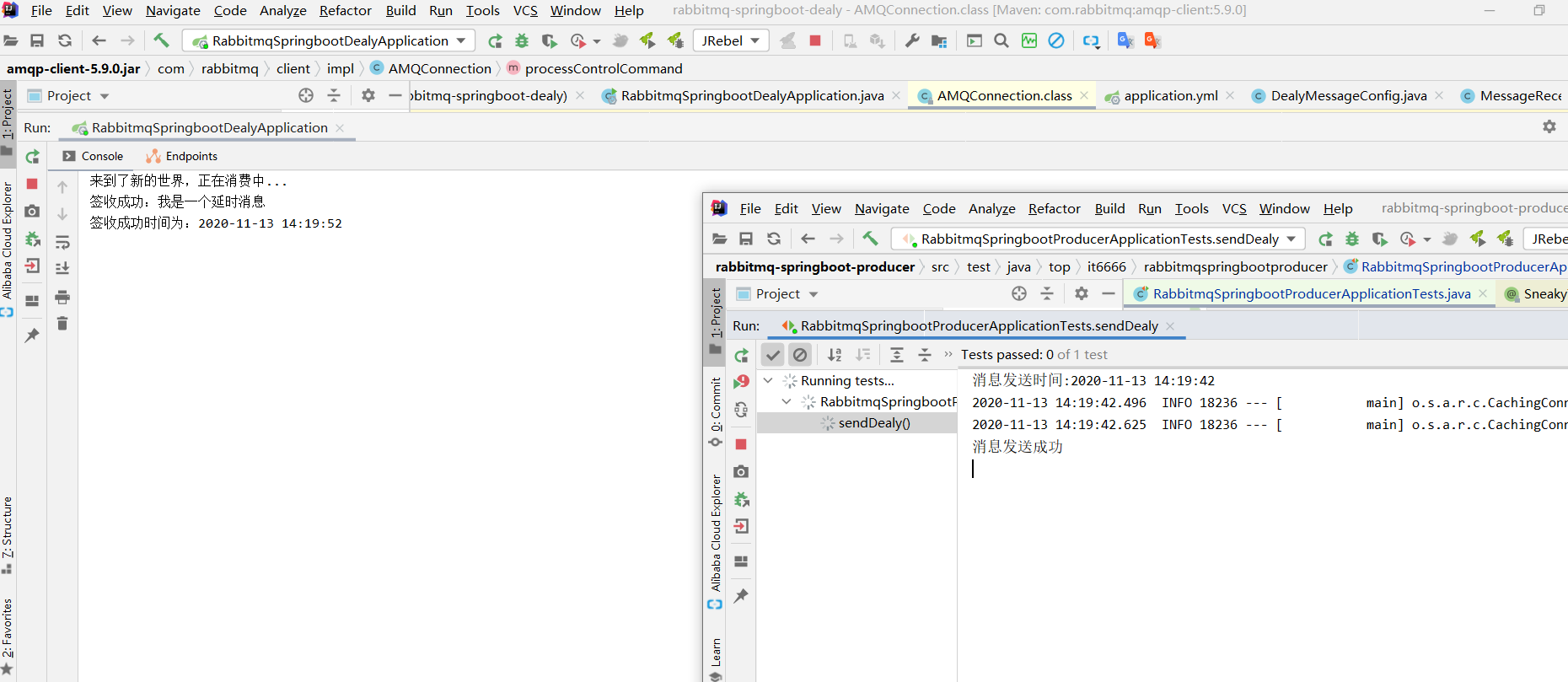Open the Tools menu in the front window
The height and width of the screenshot is (682, 1568).
1191,208
